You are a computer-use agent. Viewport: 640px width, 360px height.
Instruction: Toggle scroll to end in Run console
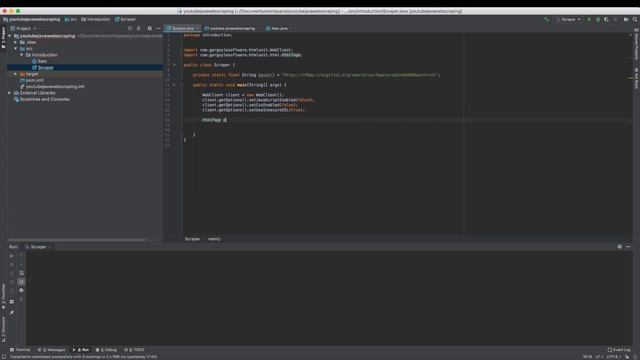point(21,282)
